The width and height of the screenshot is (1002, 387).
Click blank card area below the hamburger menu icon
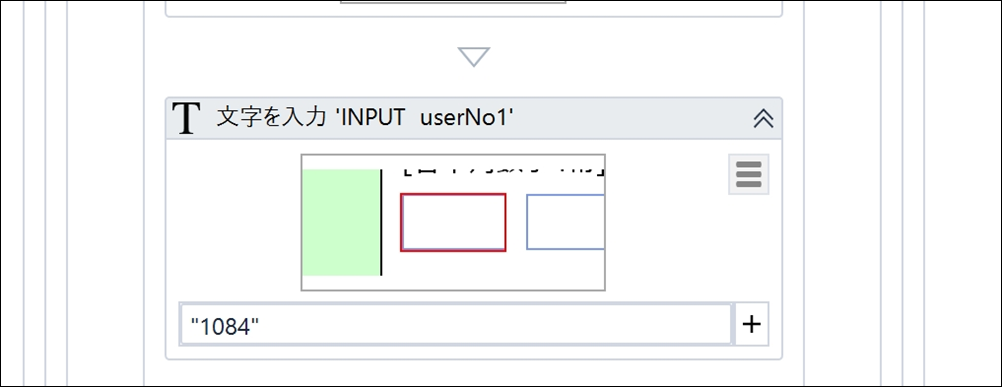click(x=748, y=246)
